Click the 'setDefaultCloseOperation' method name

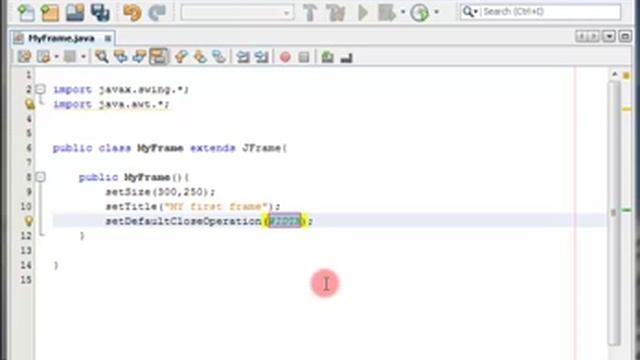pyautogui.click(x=184, y=221)
